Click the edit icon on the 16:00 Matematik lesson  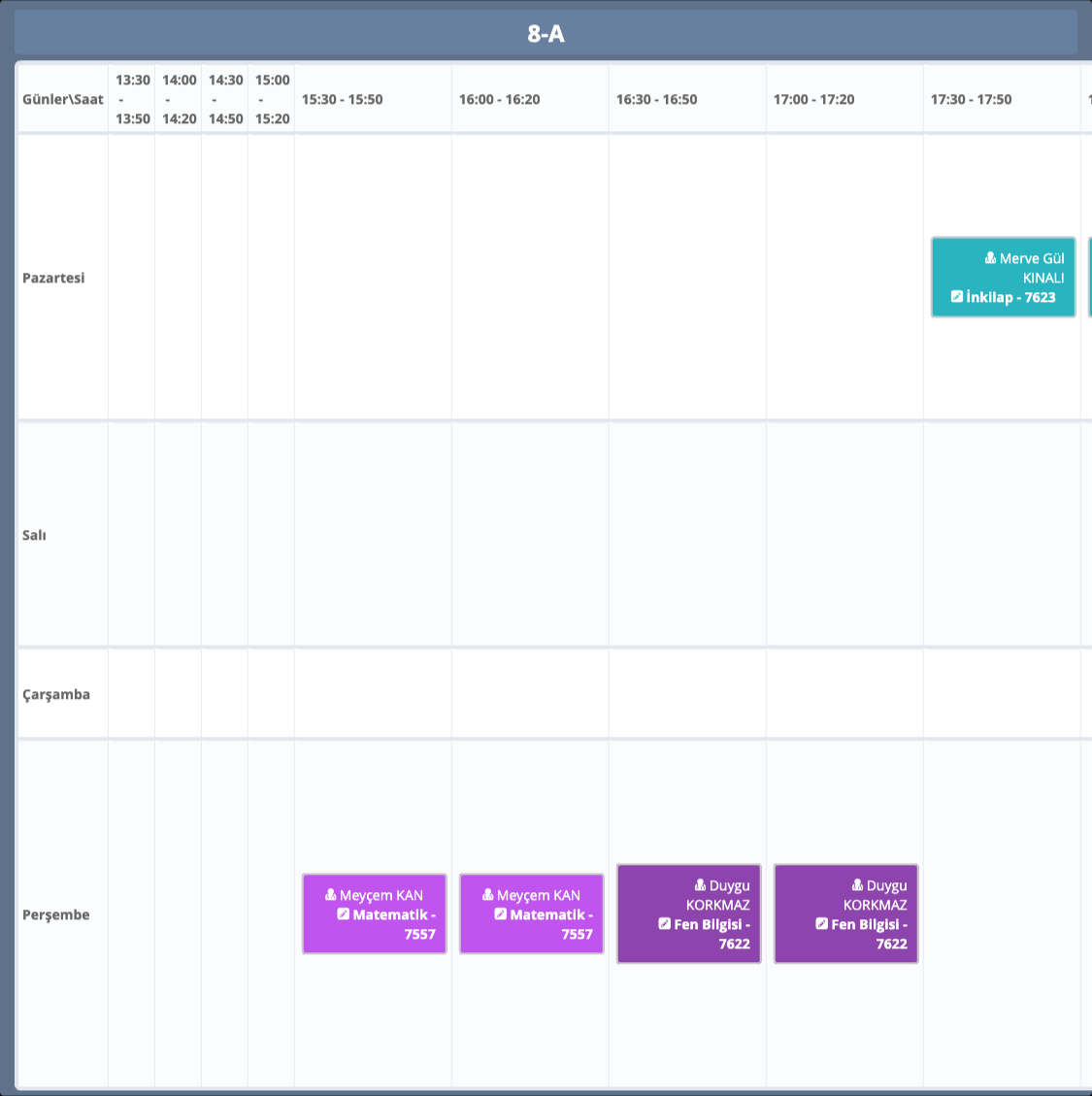coord(500,914)
